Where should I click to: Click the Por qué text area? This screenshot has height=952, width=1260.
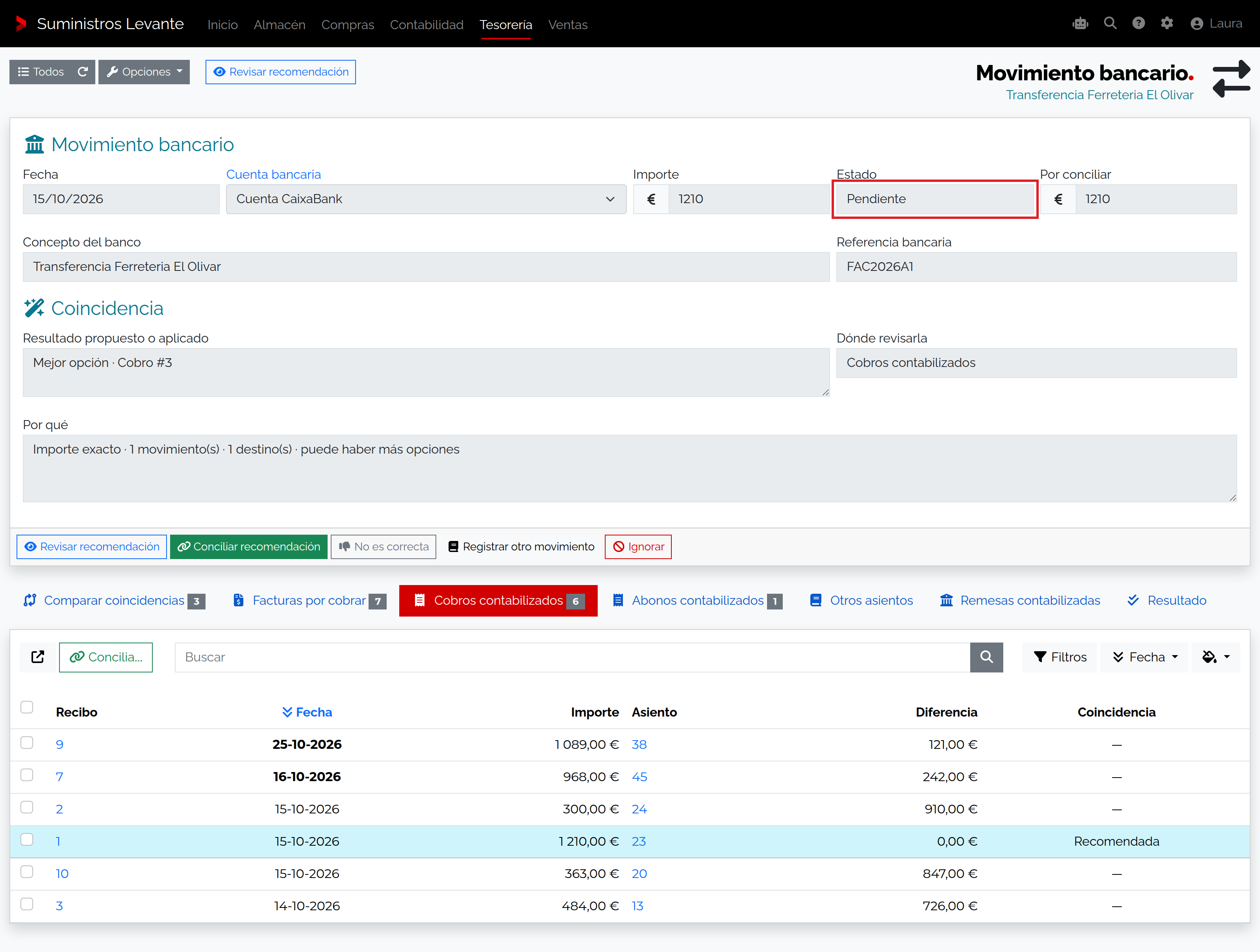click(630, 468)
